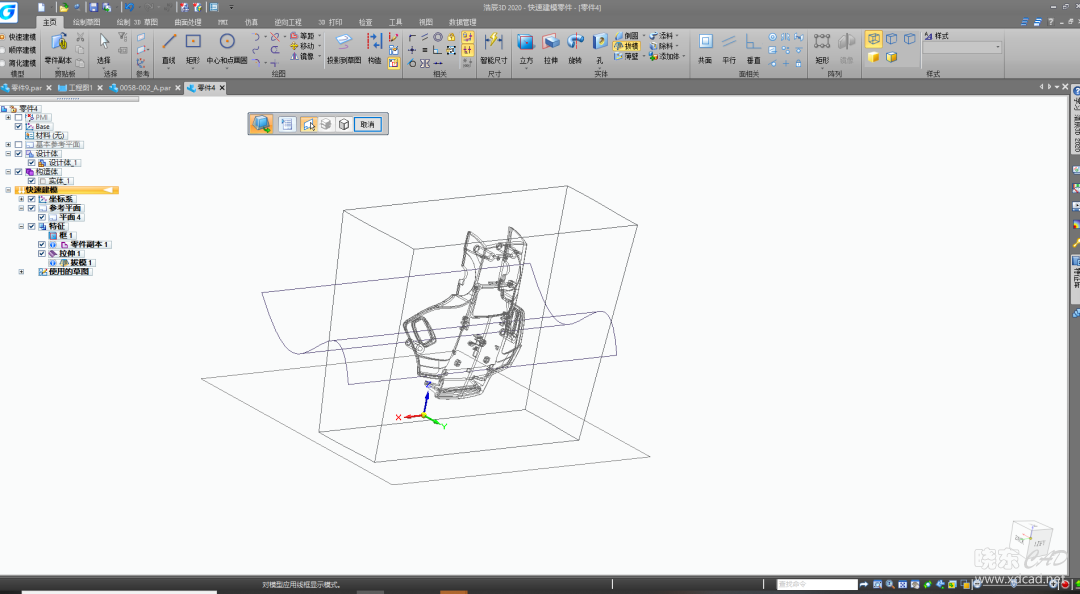This screenshot has width=1080, height=594.
Task: Expand the 使用的草图 tree node
Action: point(21,272)
